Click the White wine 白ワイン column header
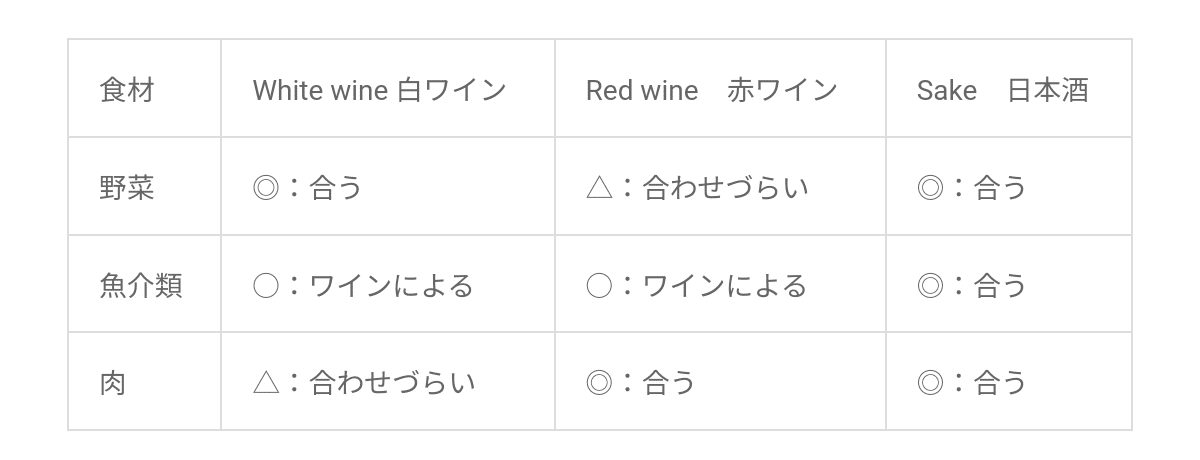This screenshot has width=1200, height=460. (x=379, y=90)
